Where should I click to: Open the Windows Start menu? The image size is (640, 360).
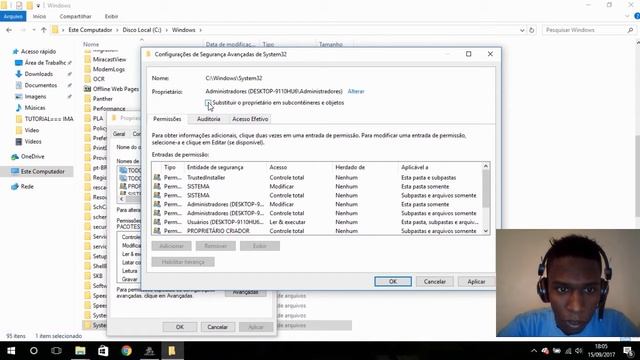coord(11,351)
